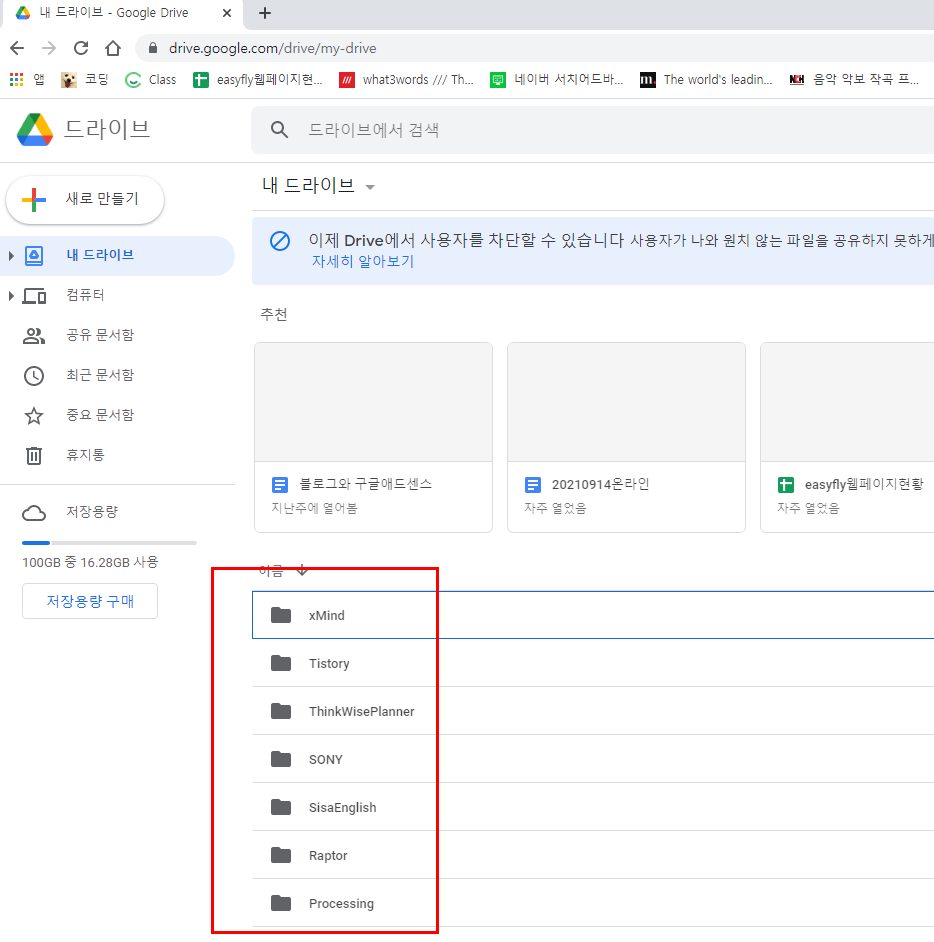Click the 최근 문서함 clock icon
934x942 pixels.
click(34, 375)
